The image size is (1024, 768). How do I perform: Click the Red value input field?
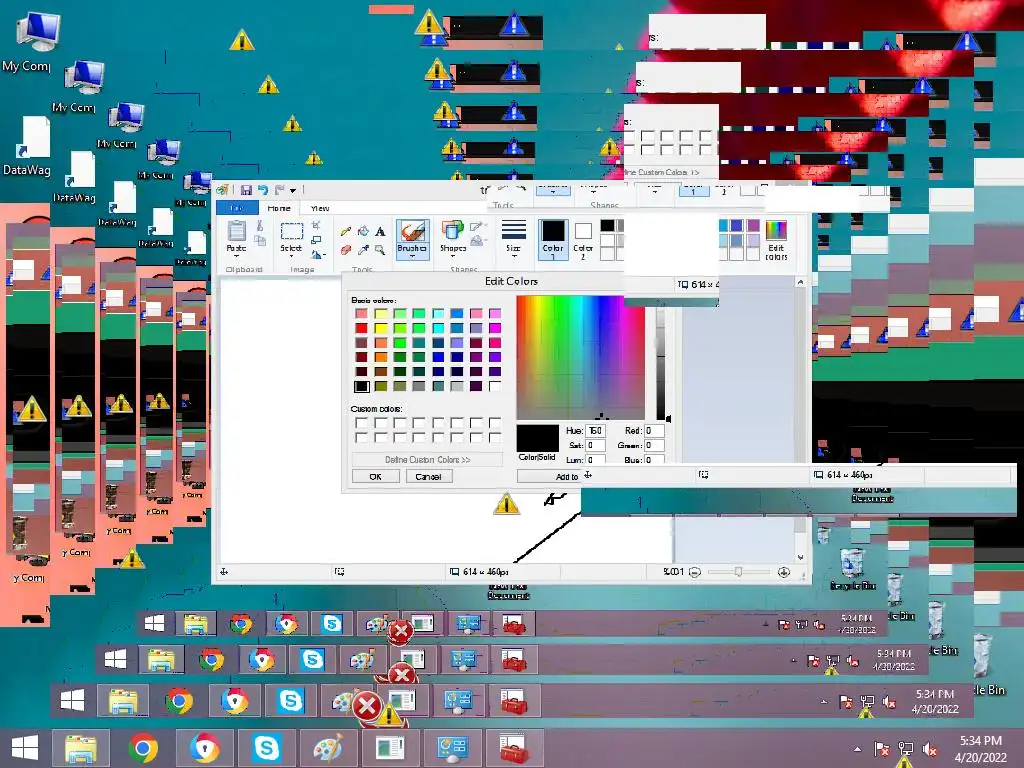654,431
